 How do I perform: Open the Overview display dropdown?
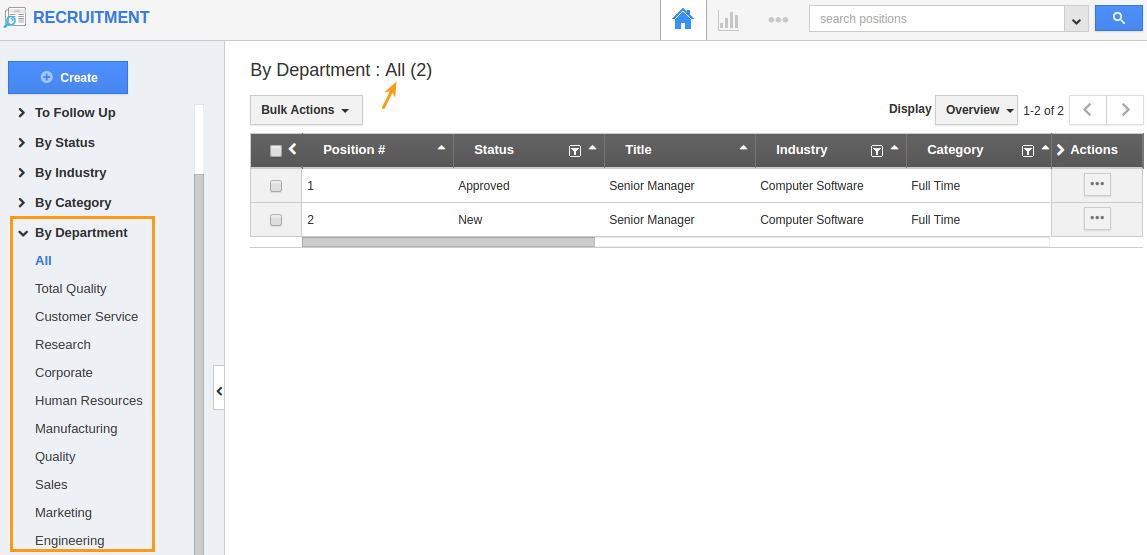976,110
